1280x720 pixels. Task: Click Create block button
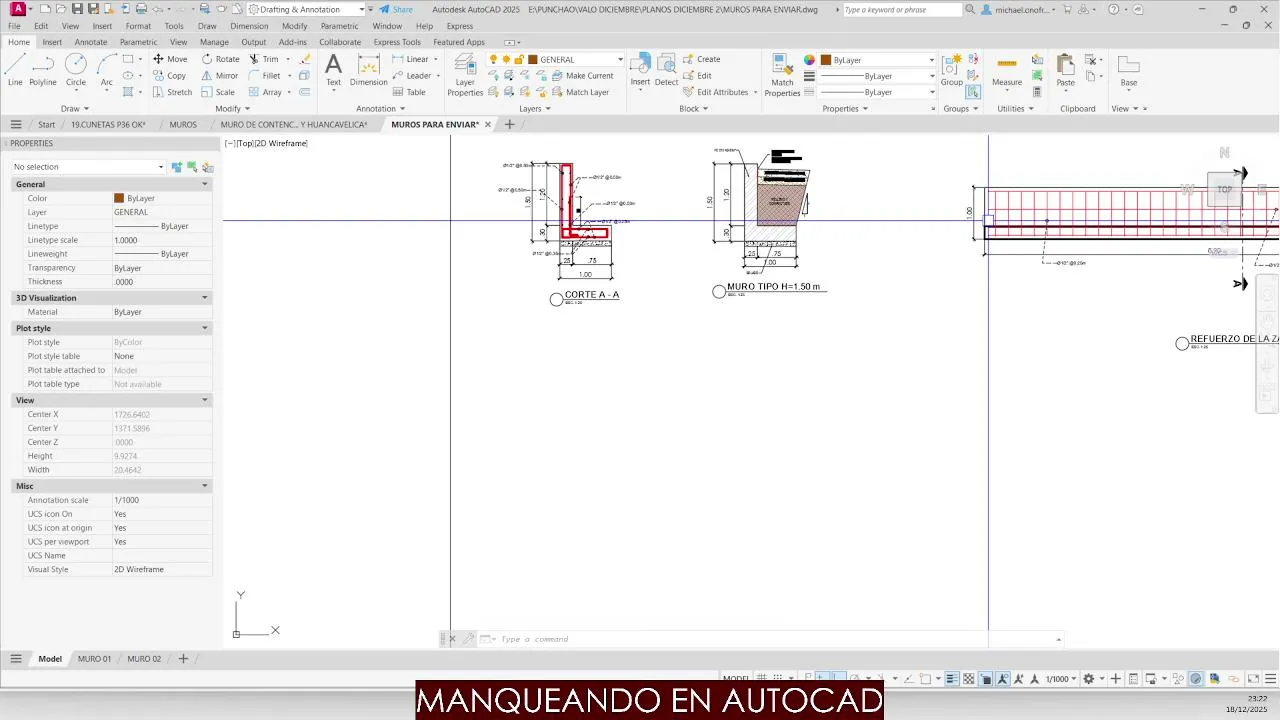click(701, 59)
